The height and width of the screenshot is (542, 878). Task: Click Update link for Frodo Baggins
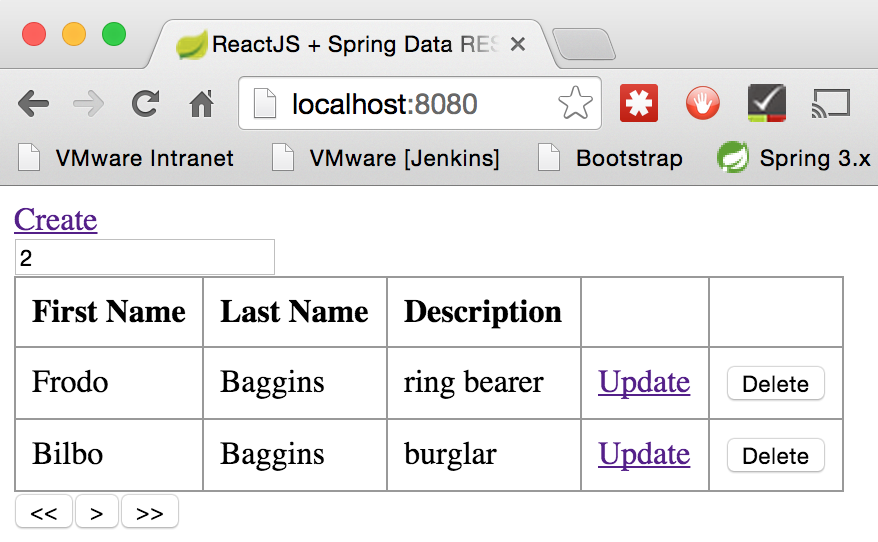pos(644,382)
